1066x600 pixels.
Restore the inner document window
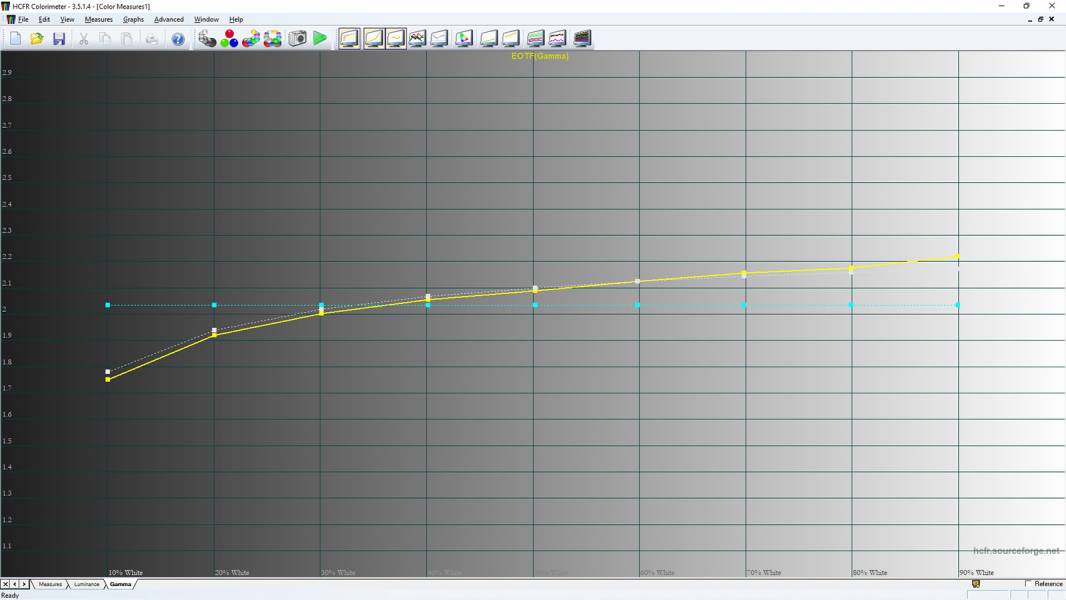[1040, 20]
